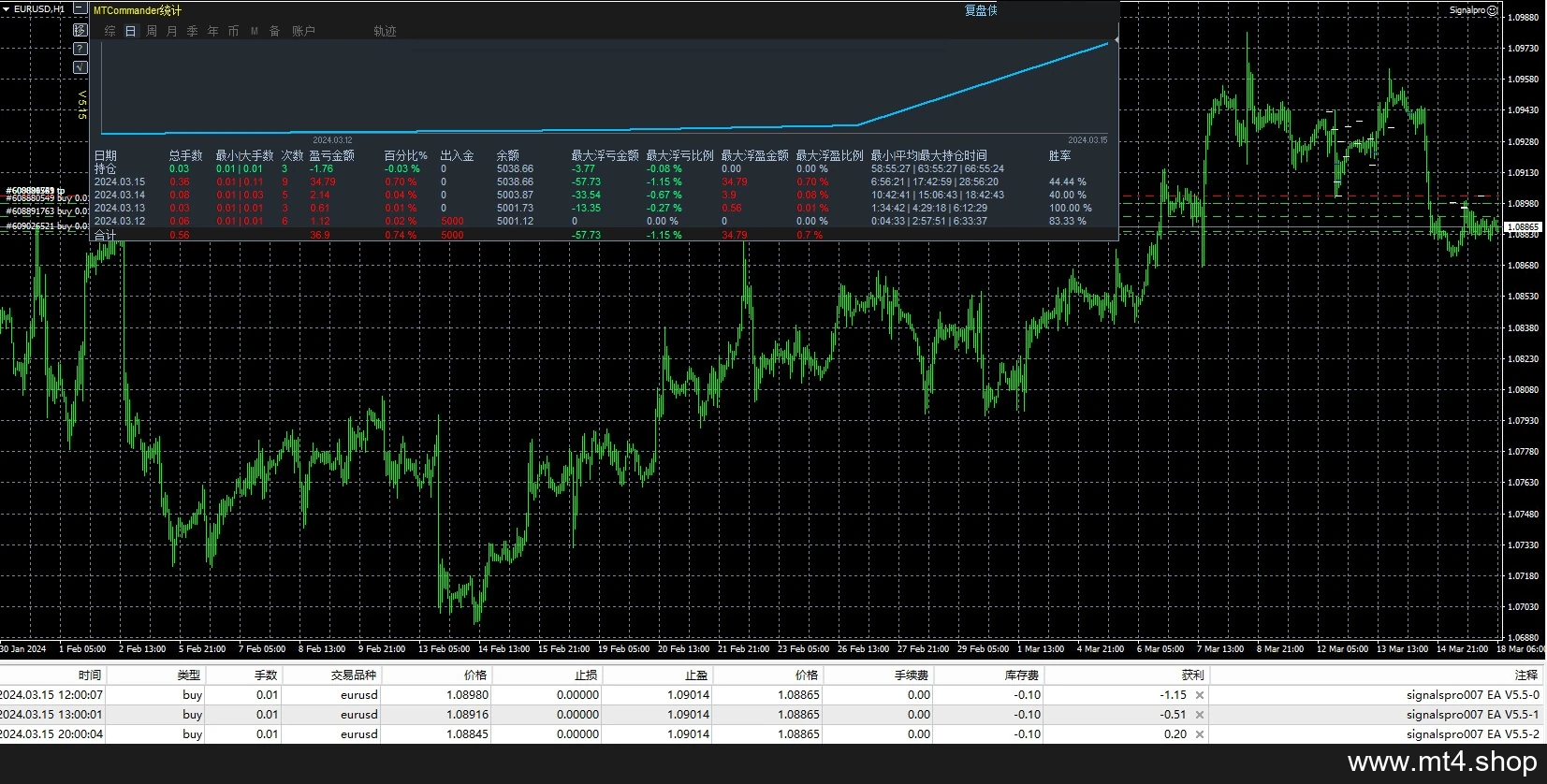Click profit value 34.79 for 2024.03.15

pyautogui.click(x=322, y=181)
